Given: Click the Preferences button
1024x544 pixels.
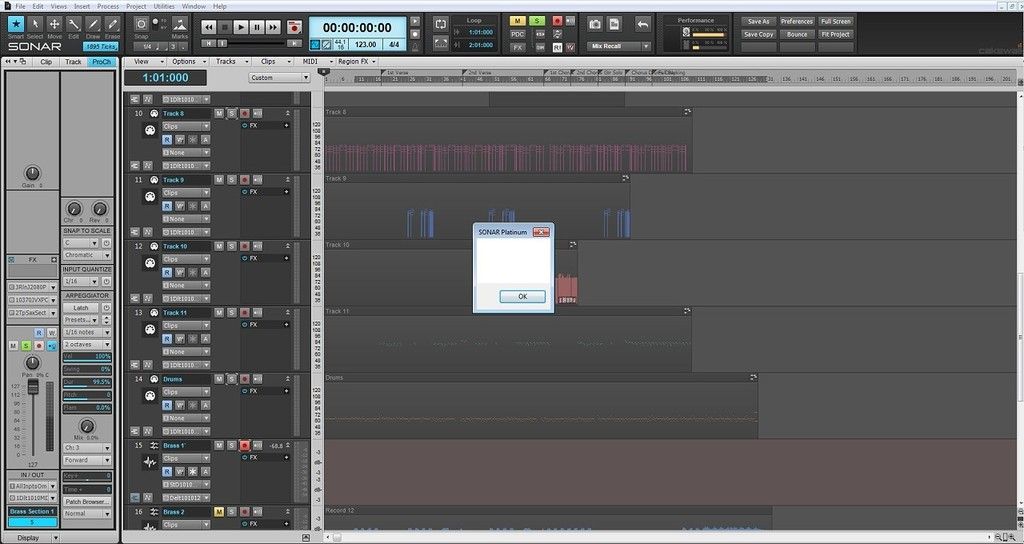Looking at the screenshot, I should (x=796, y=21).
